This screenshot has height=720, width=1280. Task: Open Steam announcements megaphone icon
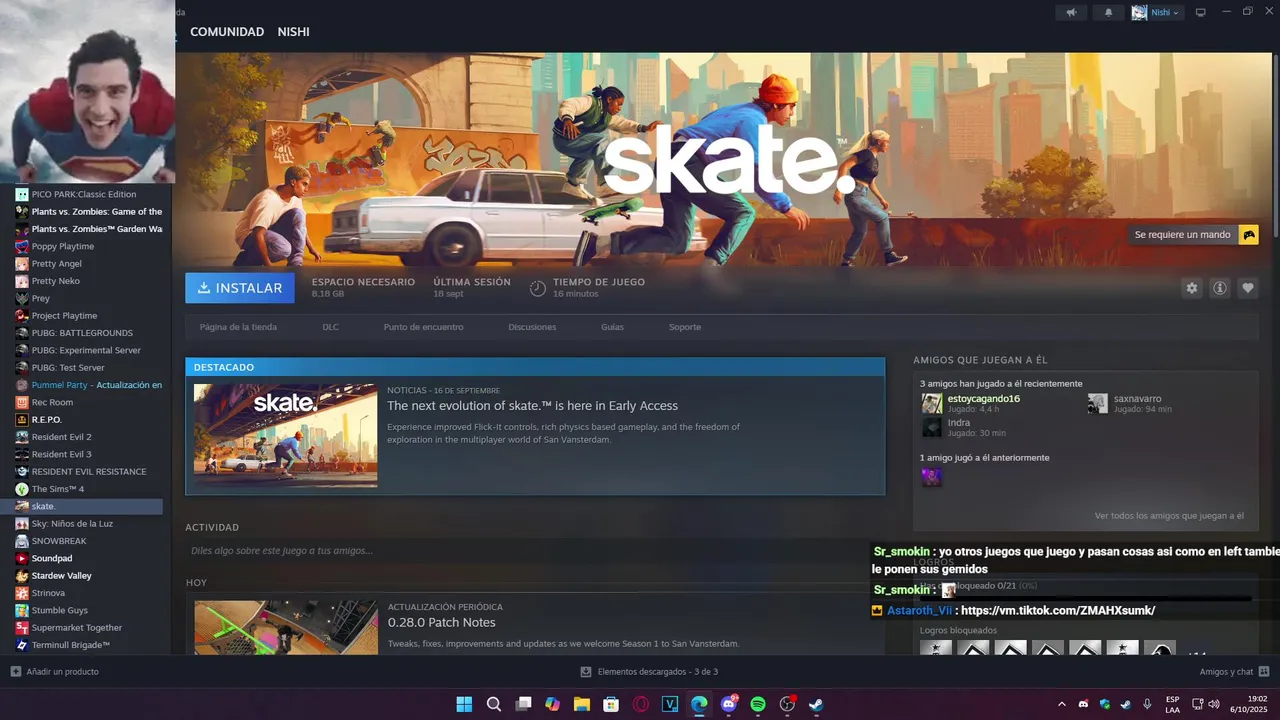pyautogui.click(x=1071, y=12)
